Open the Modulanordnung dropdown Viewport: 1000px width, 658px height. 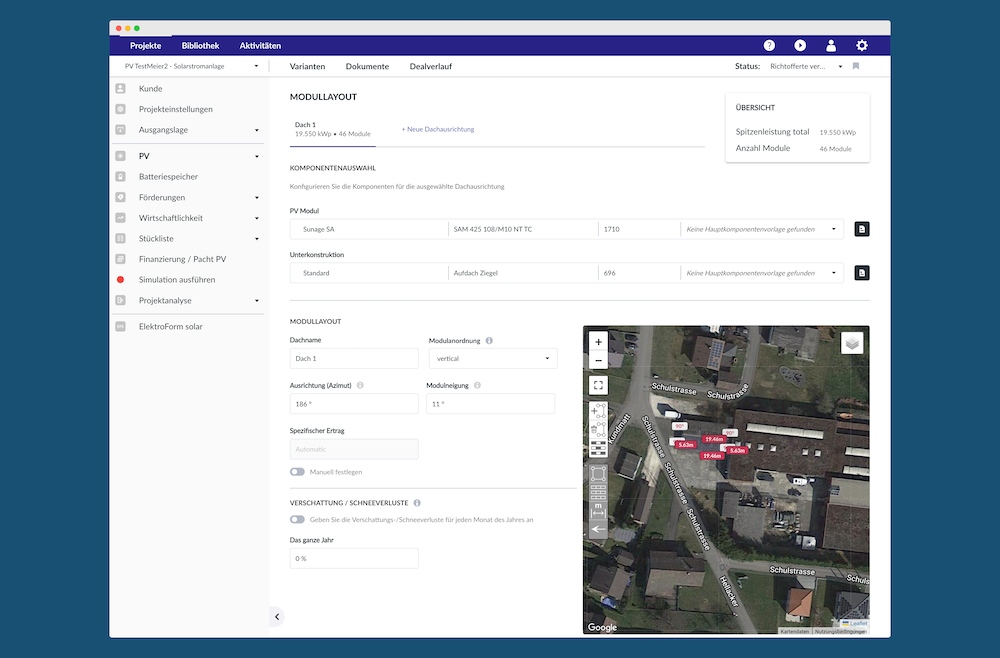tap(492, 358)
